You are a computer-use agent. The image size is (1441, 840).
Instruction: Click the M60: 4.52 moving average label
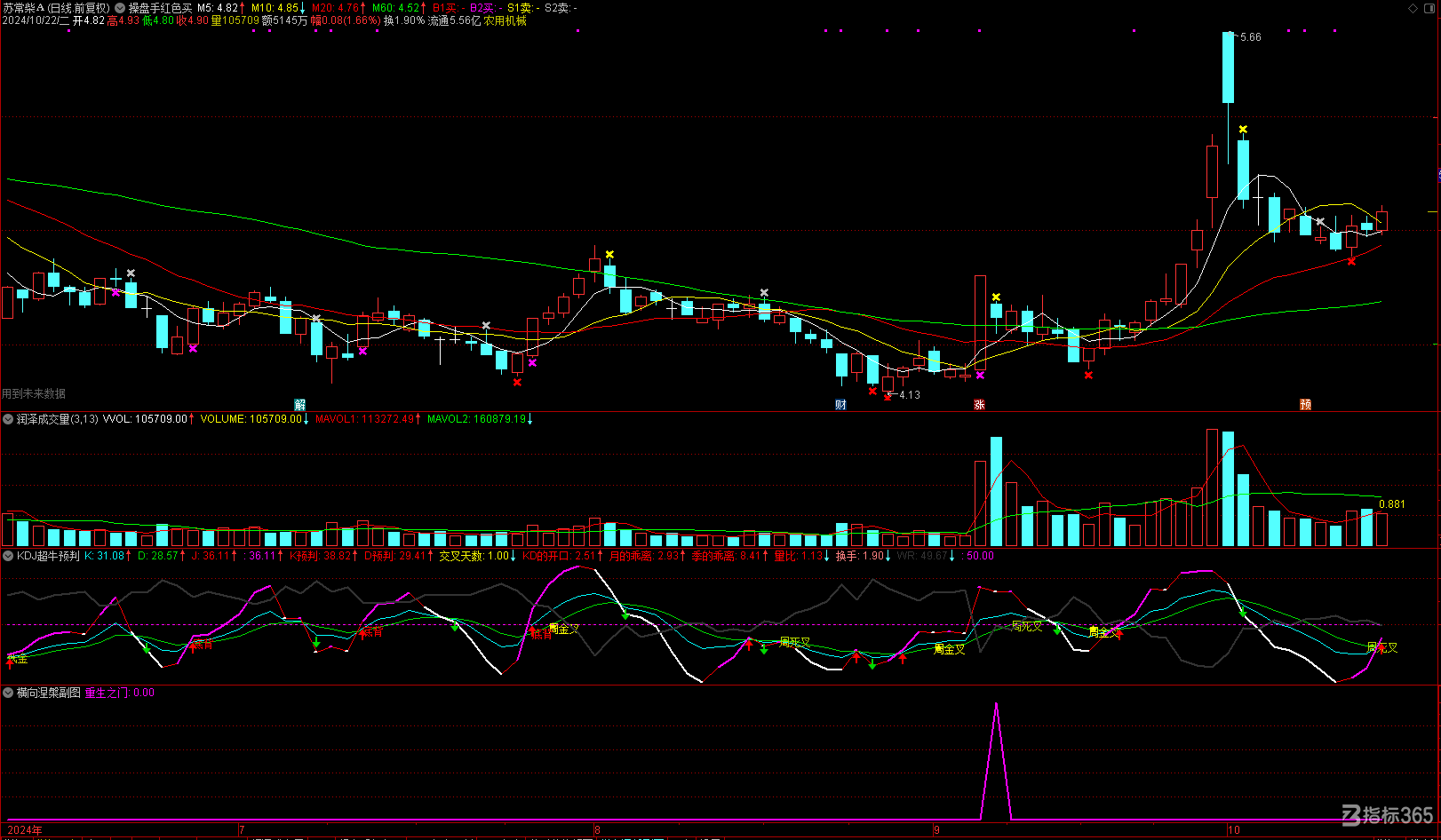pyautogui.click(x=395, y=8)
